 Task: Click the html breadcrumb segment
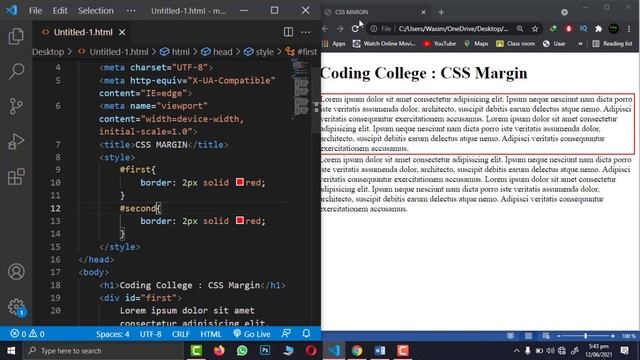click(180, 52)
